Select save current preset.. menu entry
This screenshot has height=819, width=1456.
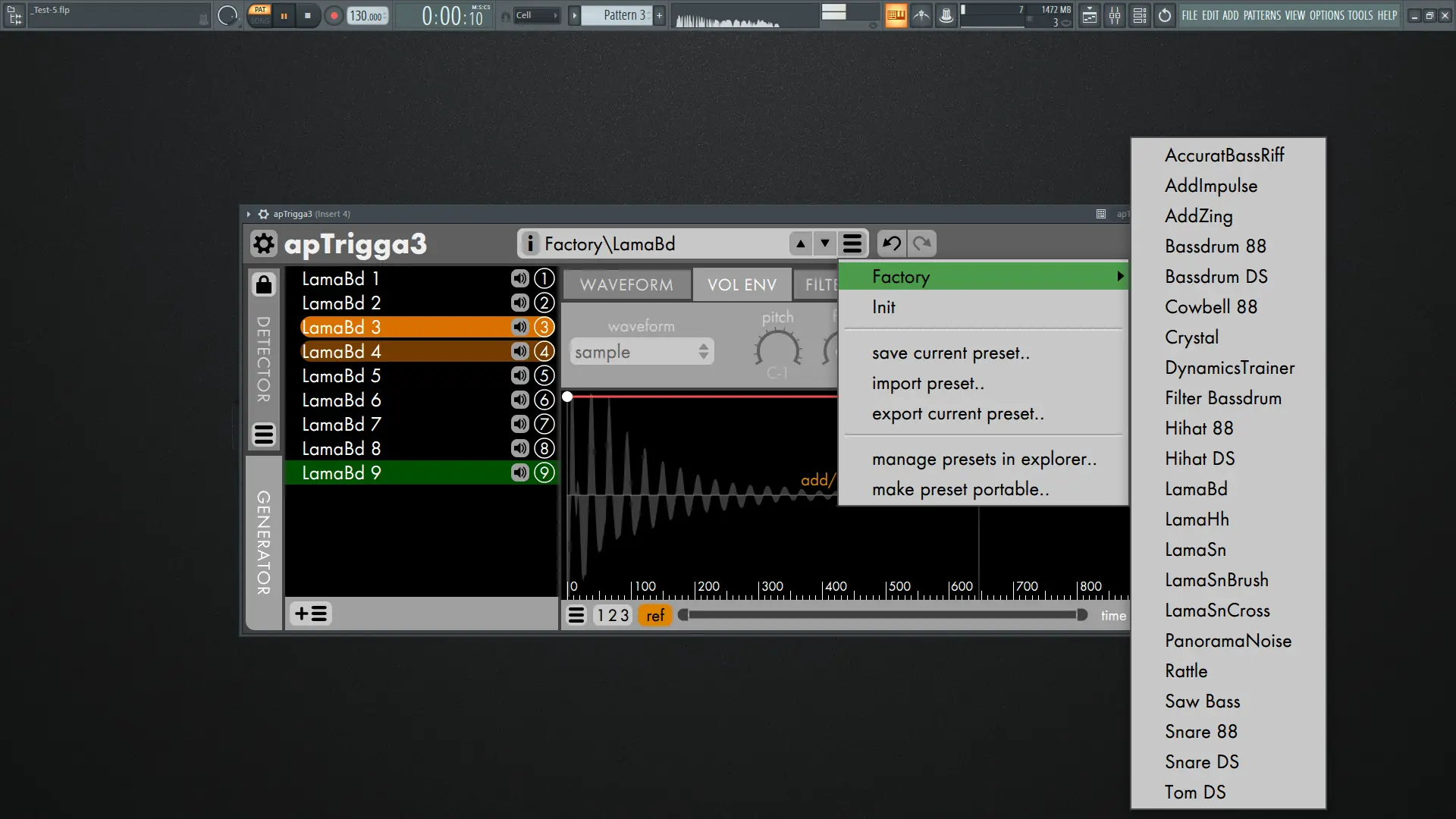pyautogui.click(x=950, y=353)
